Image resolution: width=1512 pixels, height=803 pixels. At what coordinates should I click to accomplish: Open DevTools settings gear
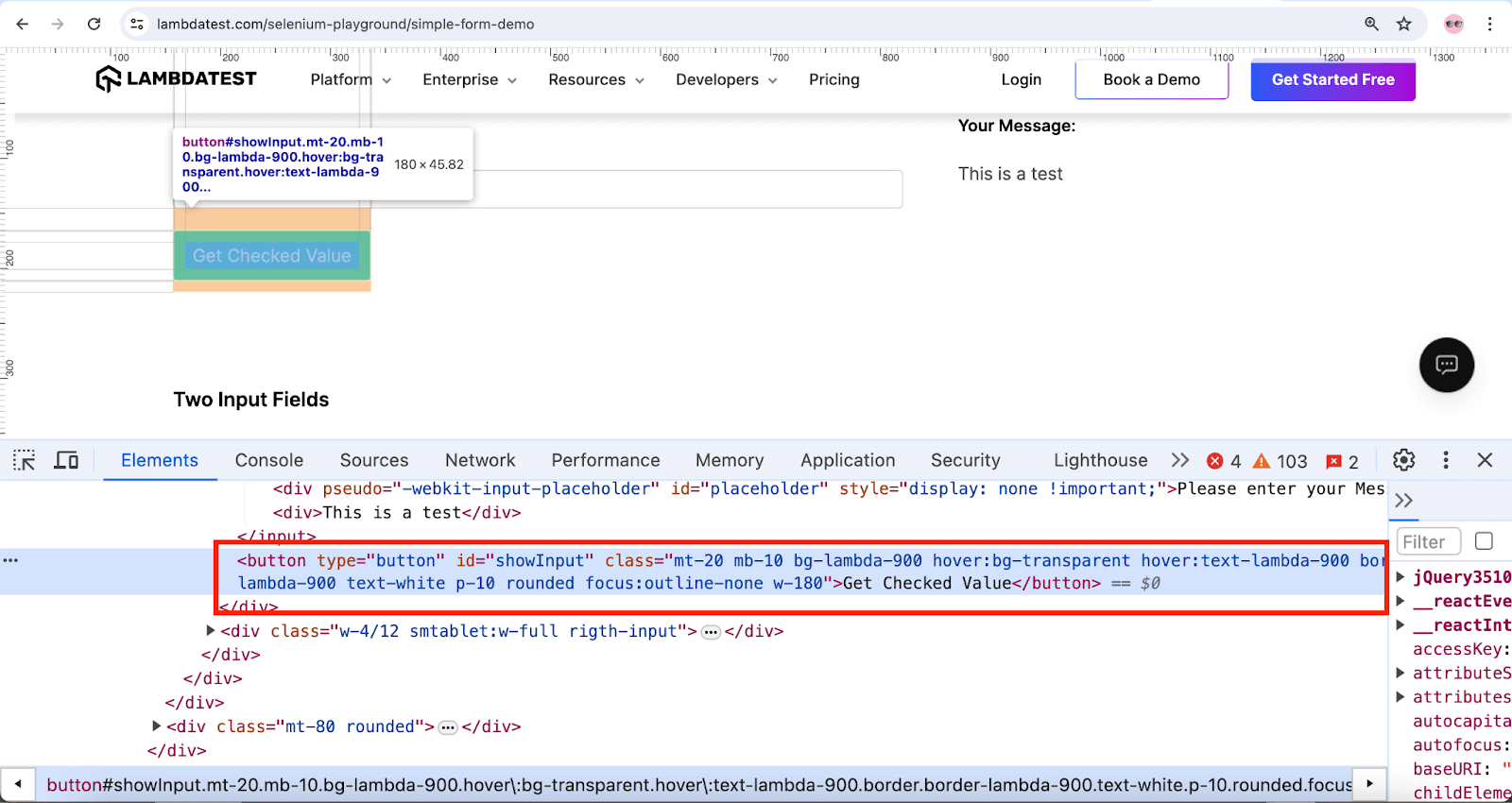1404,460
